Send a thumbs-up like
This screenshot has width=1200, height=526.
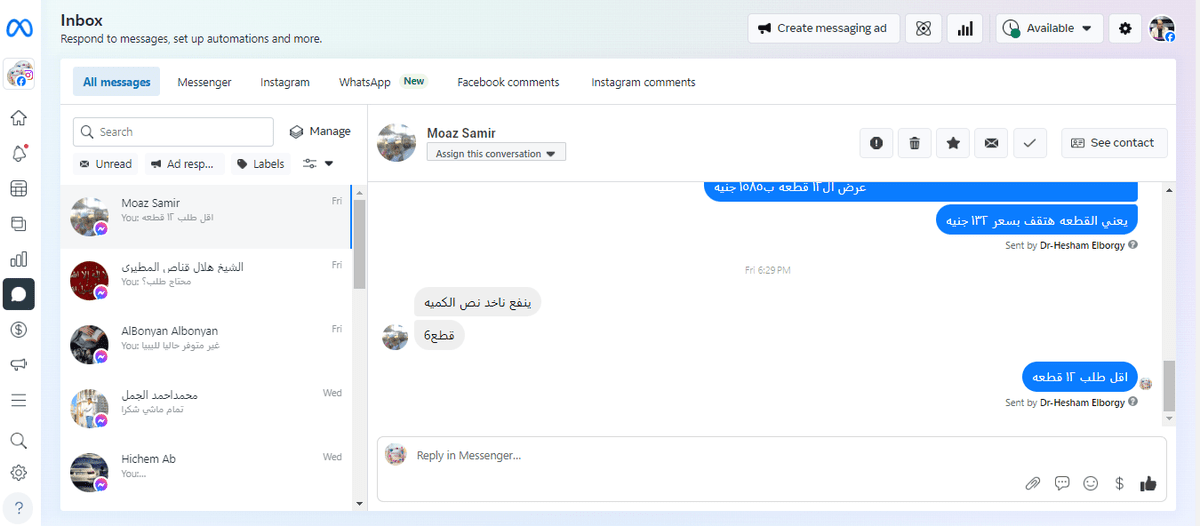(x=1148, y=484)
